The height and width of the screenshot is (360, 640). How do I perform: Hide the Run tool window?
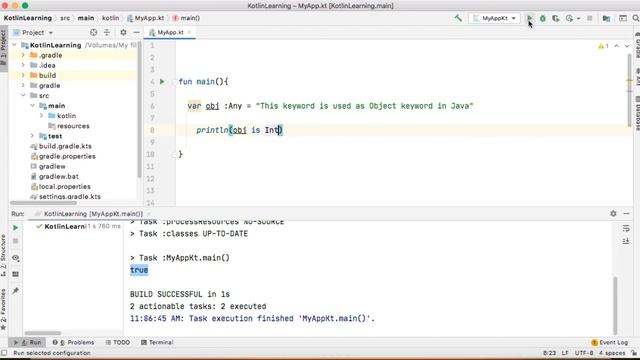(627, 213)
